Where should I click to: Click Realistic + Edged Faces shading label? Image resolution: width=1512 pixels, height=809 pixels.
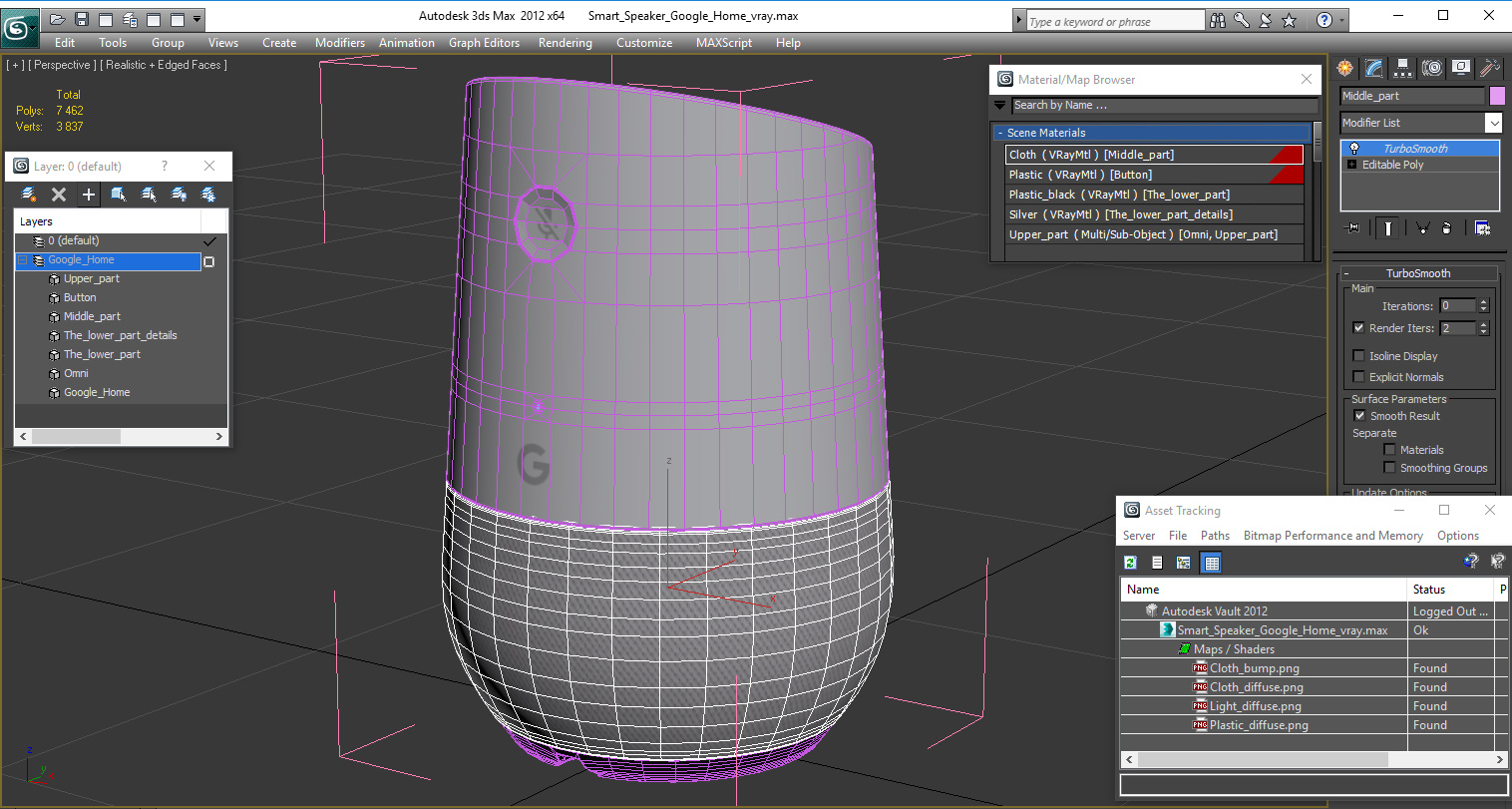pyautogui.click(x=164, y=65)
